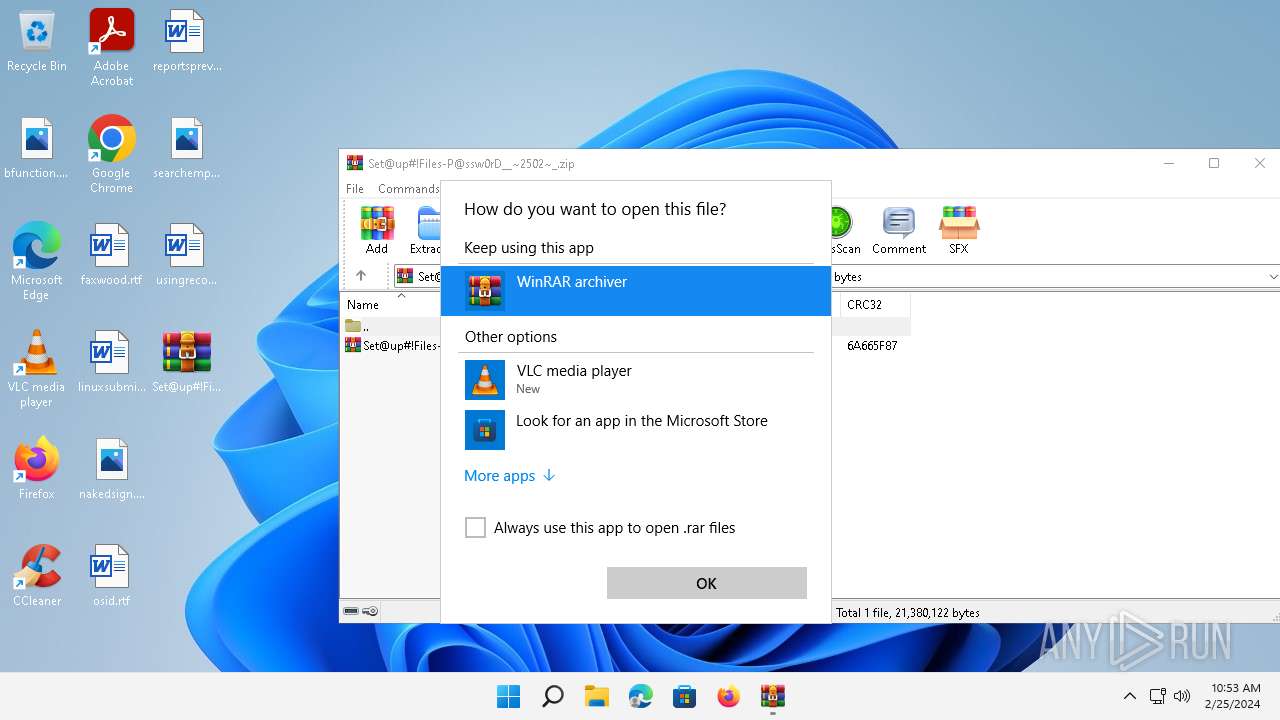Viewport: 1280px width, 720px height.
Task: Click the CRC value 6A665F87
Action: pos(872,346)
